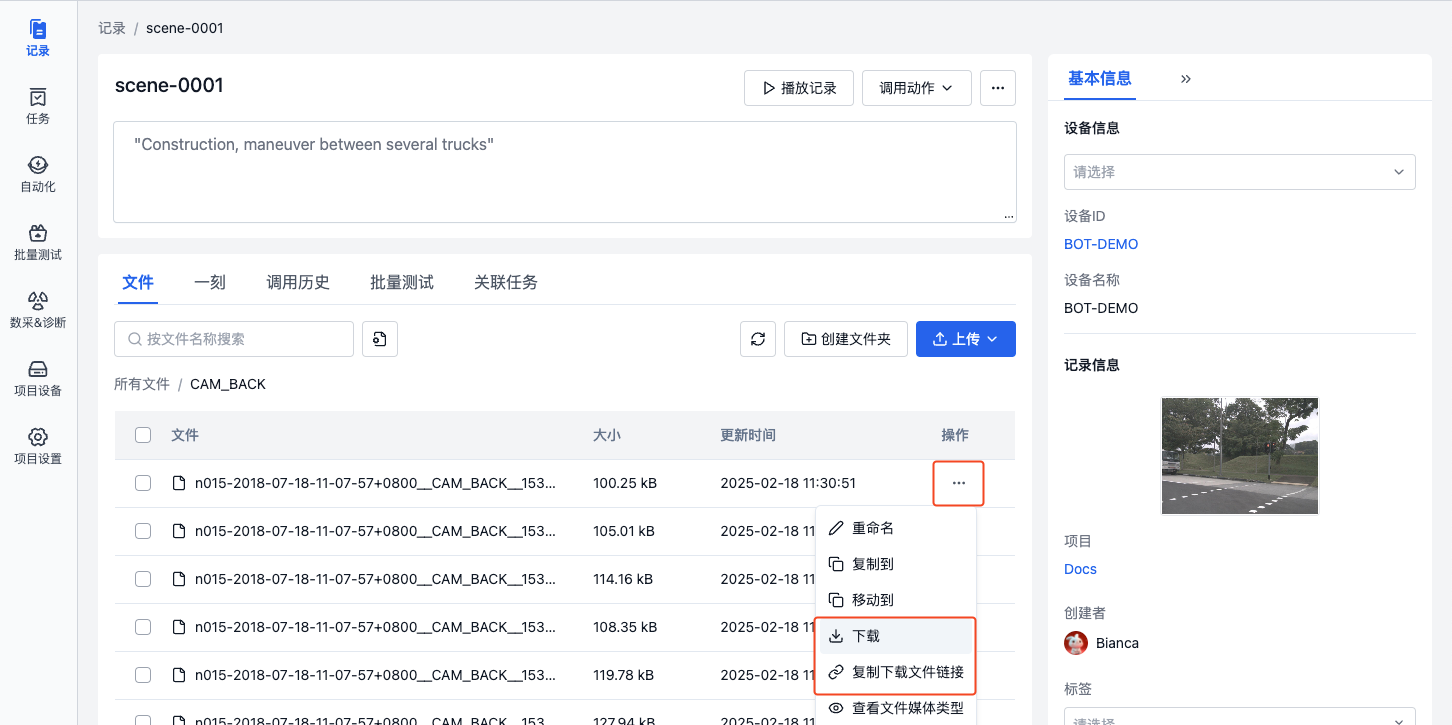This screenshot has width=1452, height=725.
Task: Check the box for the 119.78 kB file
Action: [x=143, y=675]
